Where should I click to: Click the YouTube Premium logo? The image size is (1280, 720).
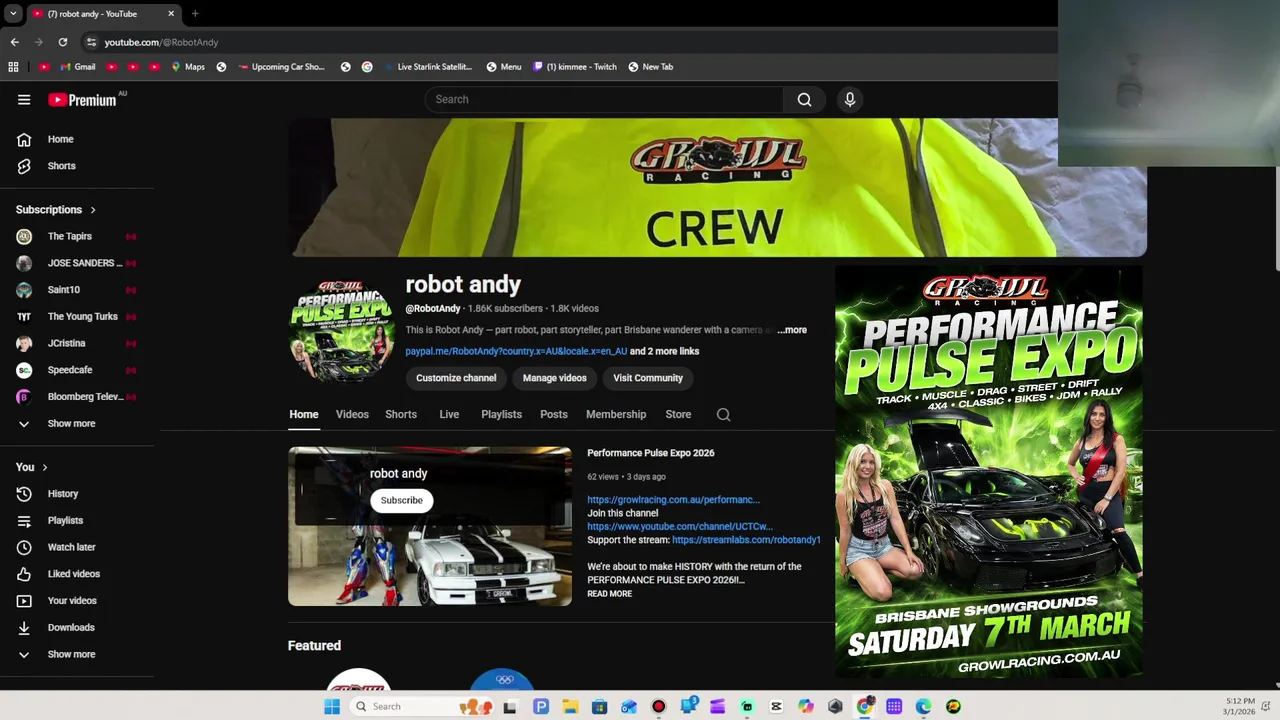[x=84, y=99]
